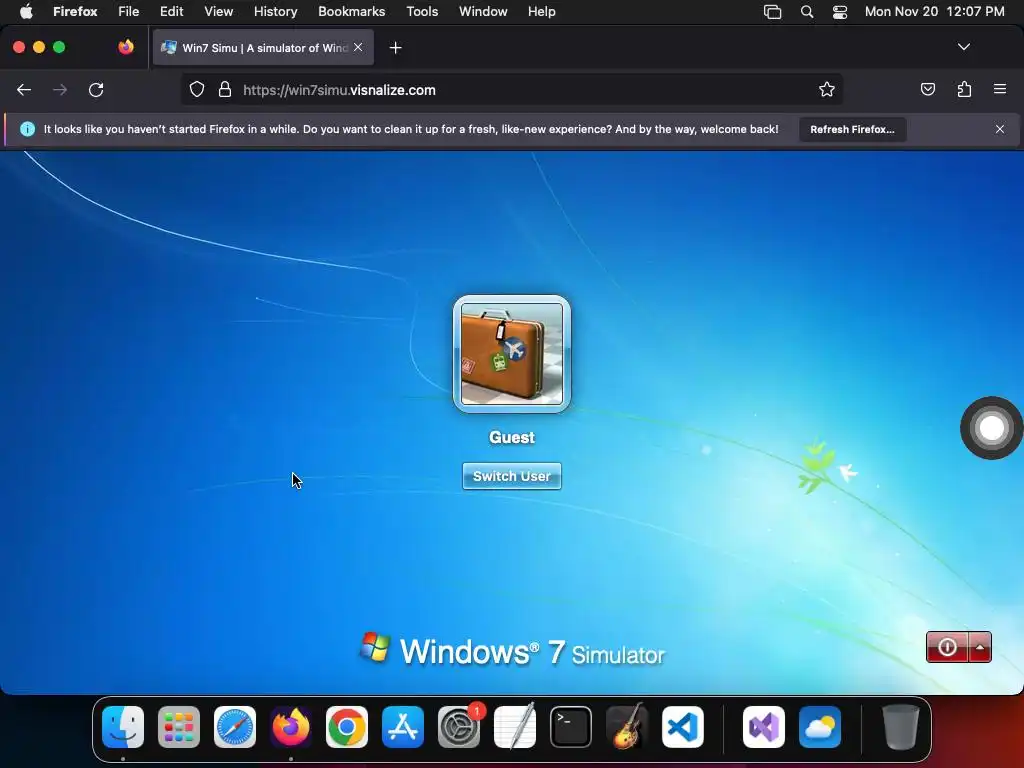This screenshot has width=1024, height=768.
Task: Click the Stage Manager windows icon in menu bar
Action: coord(773,12)
